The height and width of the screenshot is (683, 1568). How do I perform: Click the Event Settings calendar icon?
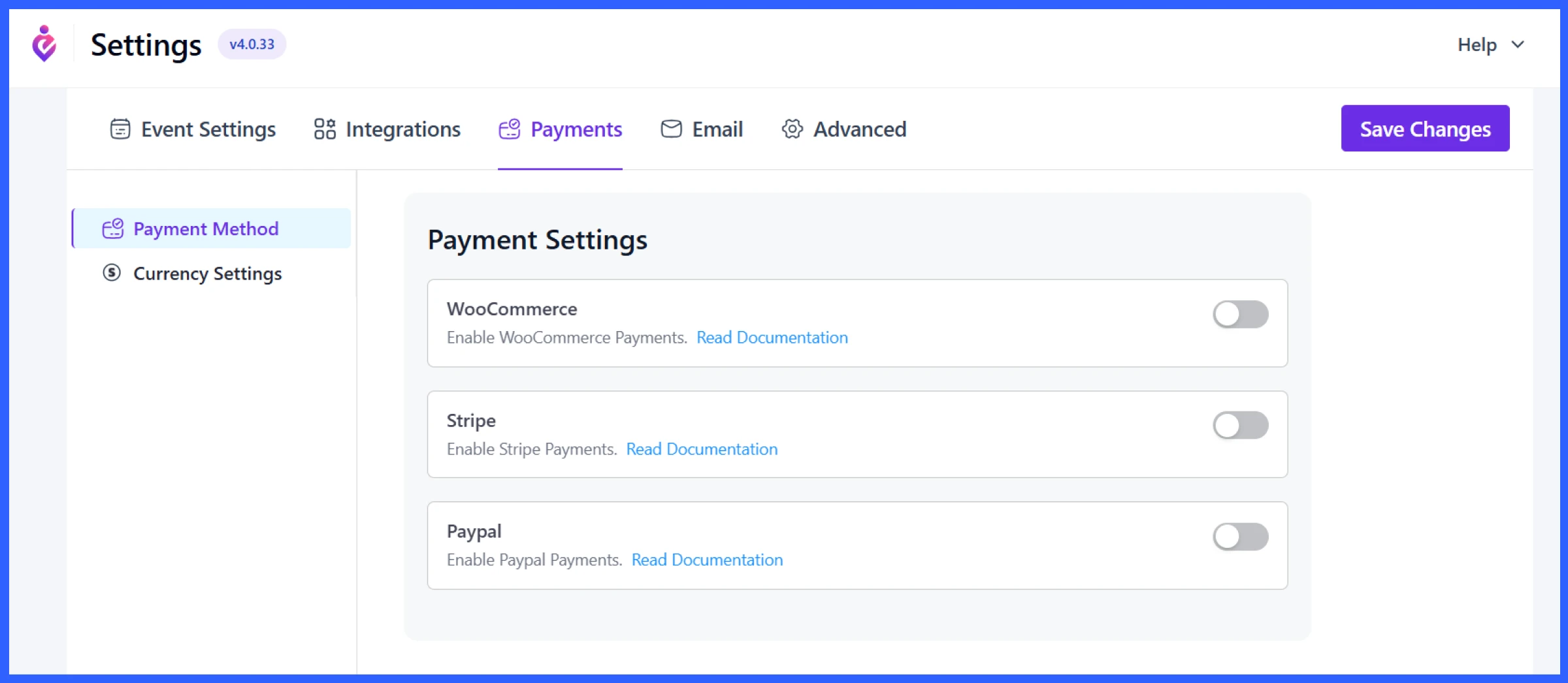tap(120, 129)
